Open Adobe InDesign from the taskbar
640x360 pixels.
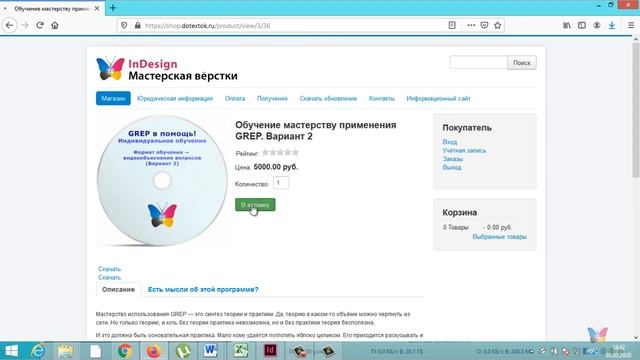(270, 351)
